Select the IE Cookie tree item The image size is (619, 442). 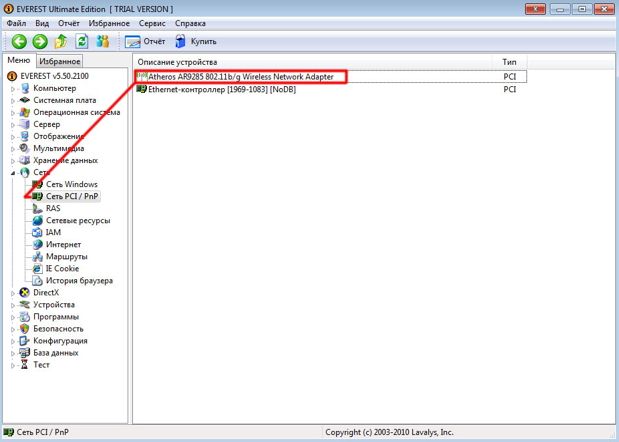pos(62,268)
